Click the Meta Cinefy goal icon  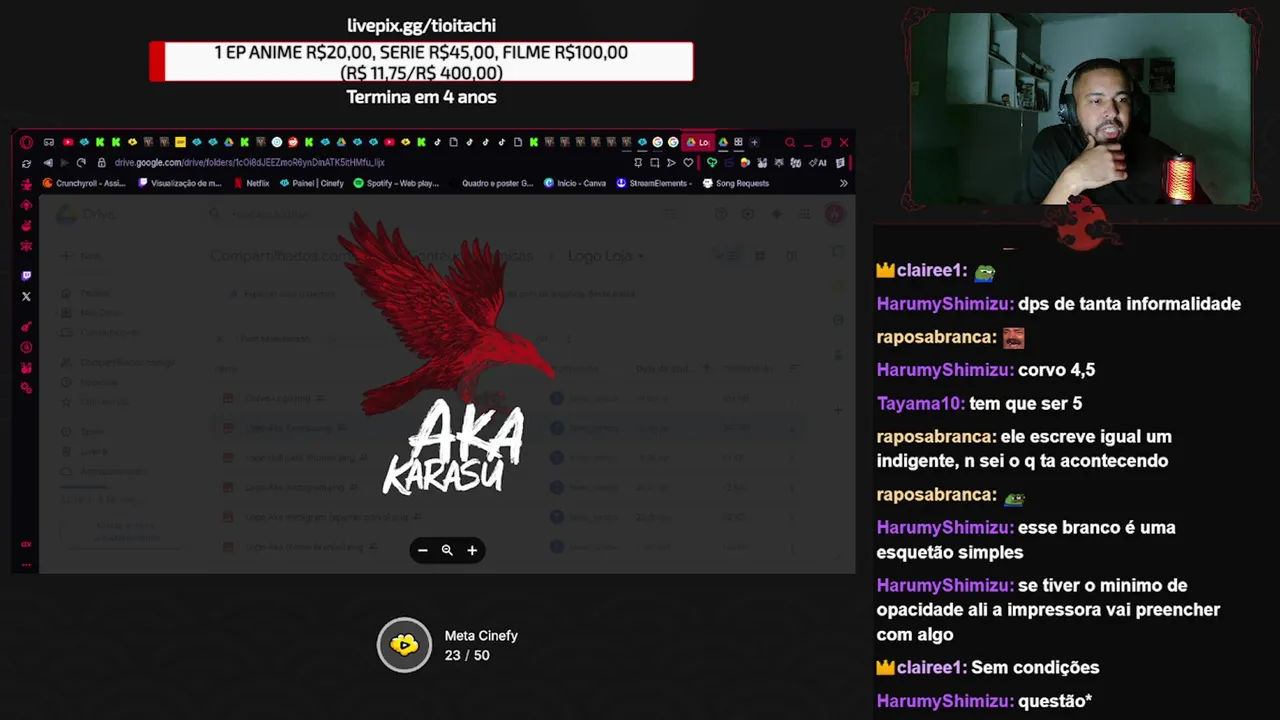pos(404,645)
